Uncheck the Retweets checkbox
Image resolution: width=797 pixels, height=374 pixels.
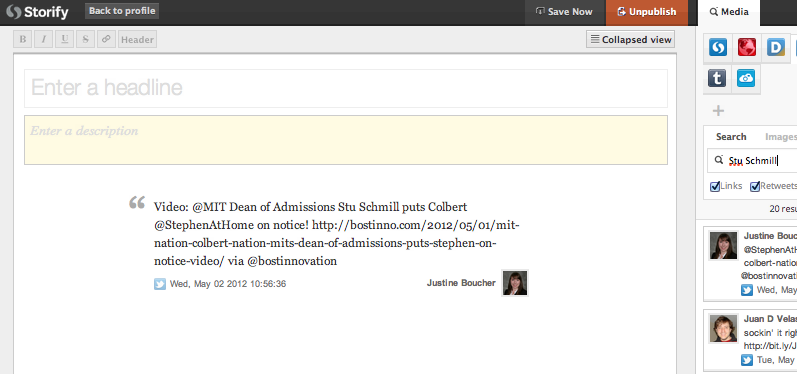[755, 186]
